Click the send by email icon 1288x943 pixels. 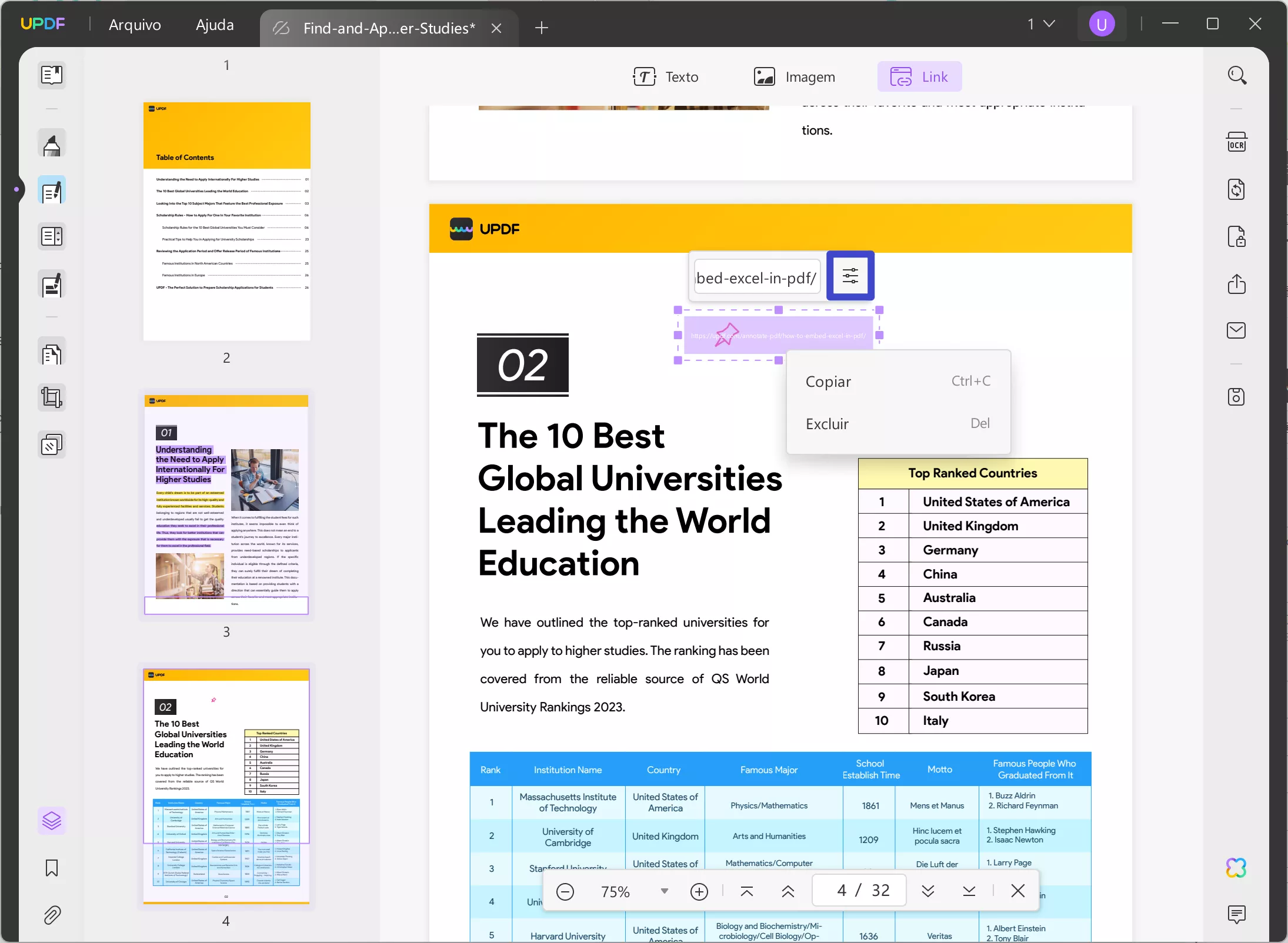tap(1236, 330)
